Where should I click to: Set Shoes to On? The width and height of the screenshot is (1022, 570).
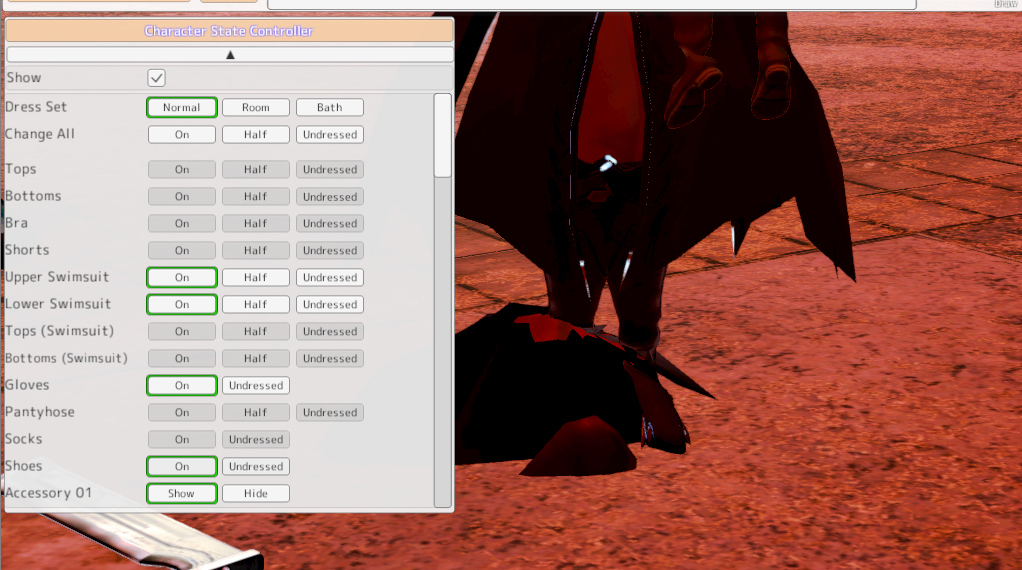pyautogui.click(x=182, y=467)
